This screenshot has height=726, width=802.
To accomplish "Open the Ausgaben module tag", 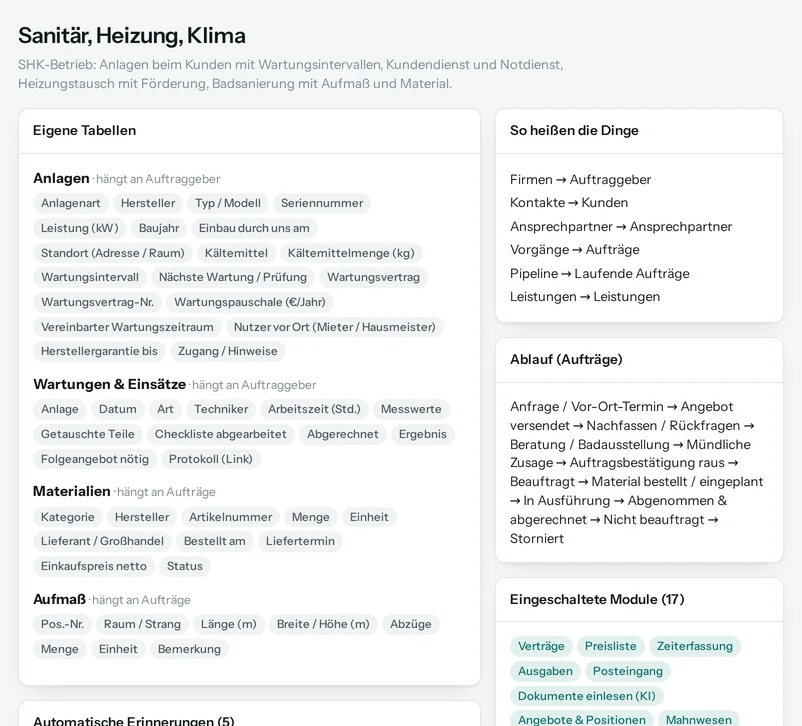I will 545,671.
